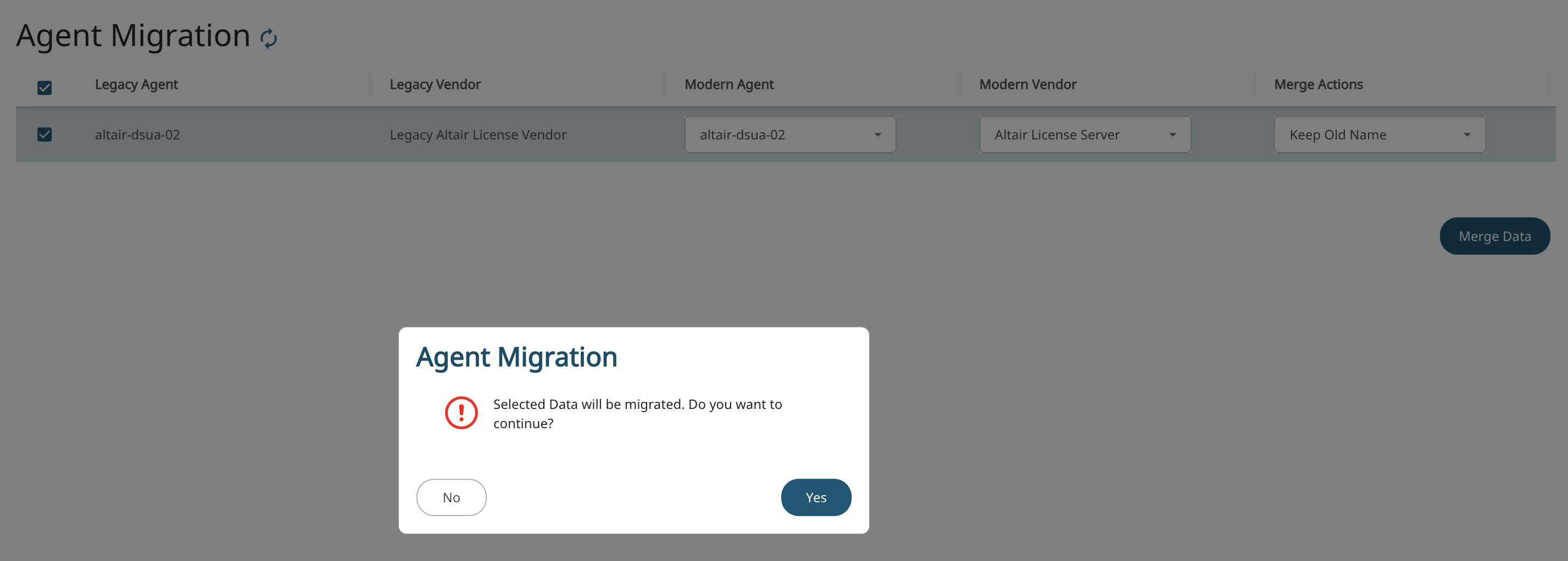Toggle the select-all header checkbox
Screen dimensions: 1568x561
[45, 88]
